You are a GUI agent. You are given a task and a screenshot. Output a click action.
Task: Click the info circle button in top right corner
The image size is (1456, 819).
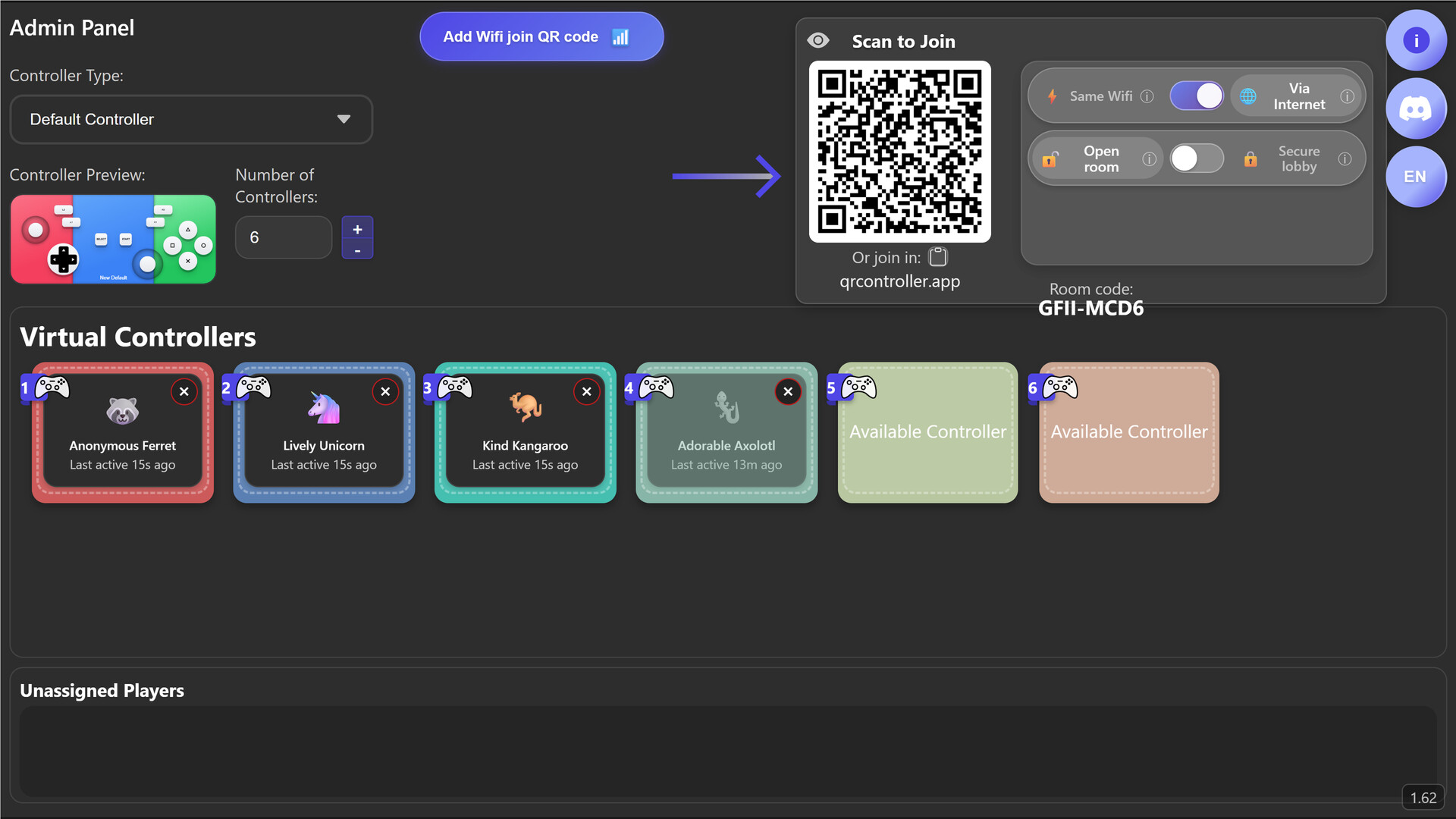pos(1416,40)
